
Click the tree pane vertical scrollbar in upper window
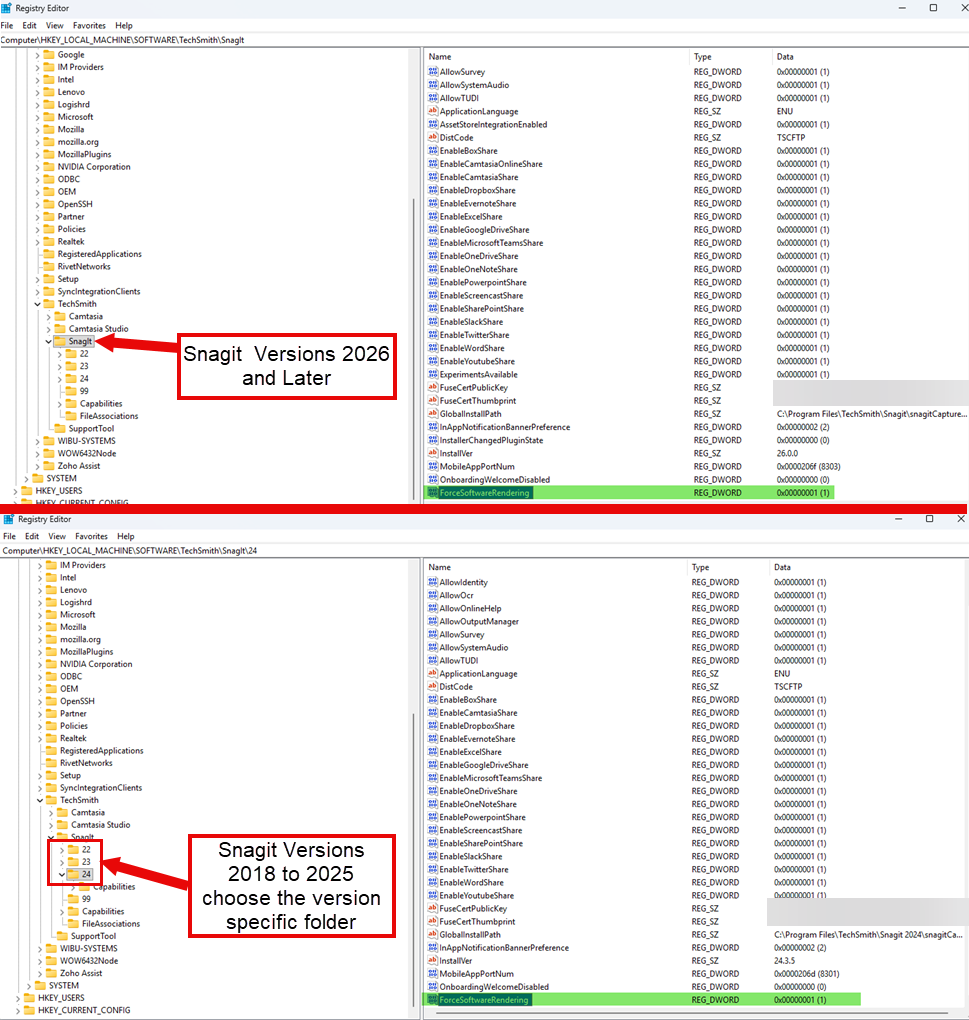(x=414, y=300)
